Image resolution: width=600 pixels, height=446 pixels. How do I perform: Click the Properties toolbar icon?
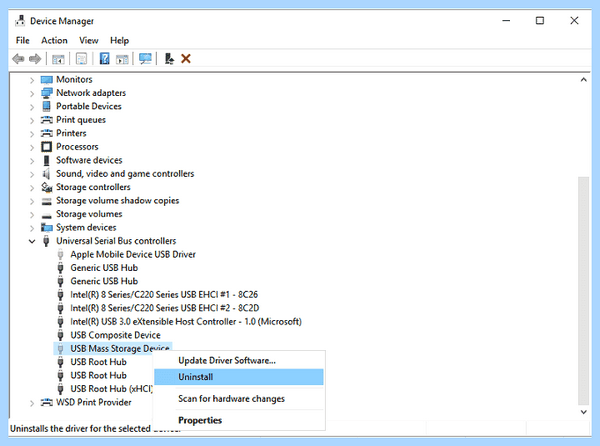click(81, 59)
